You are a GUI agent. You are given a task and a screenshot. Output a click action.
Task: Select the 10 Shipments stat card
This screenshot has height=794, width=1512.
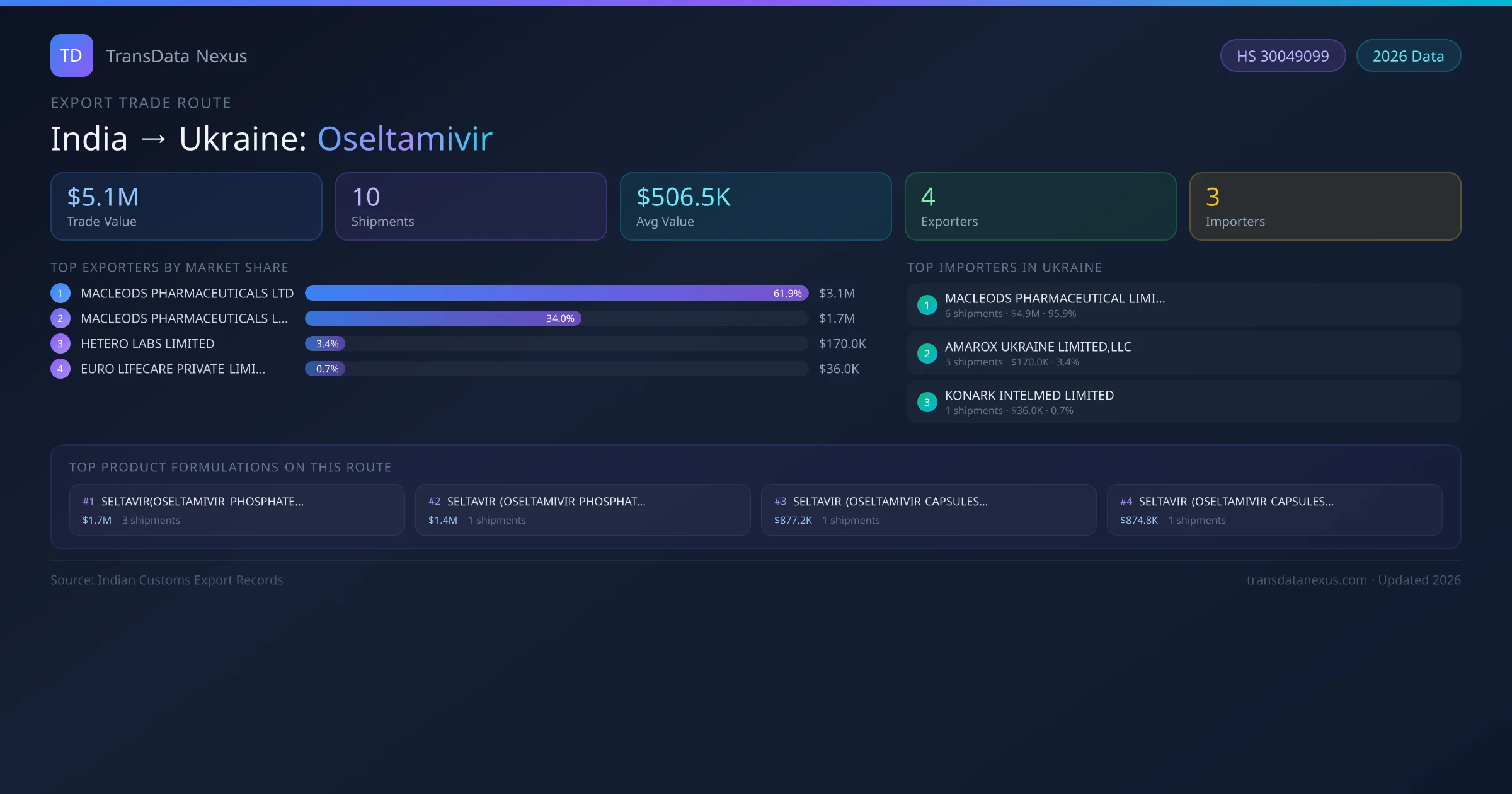(471, 206)
